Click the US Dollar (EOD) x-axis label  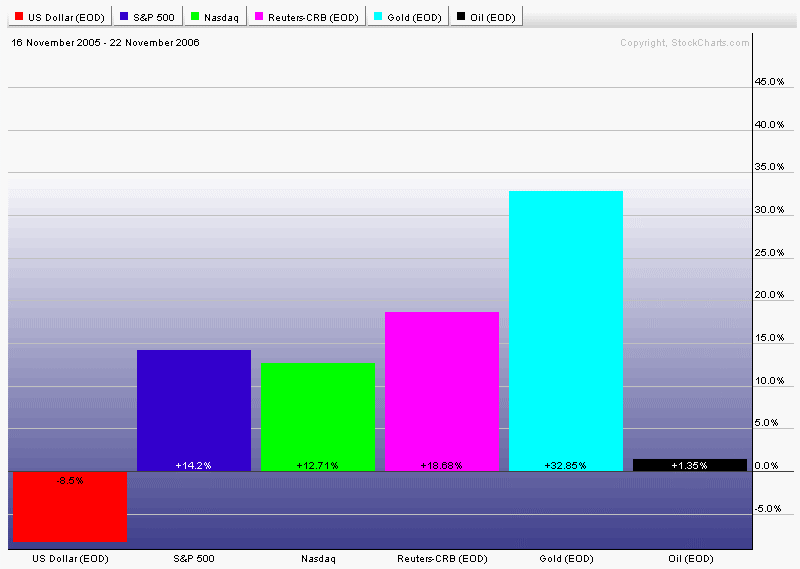tap(70, 558)
